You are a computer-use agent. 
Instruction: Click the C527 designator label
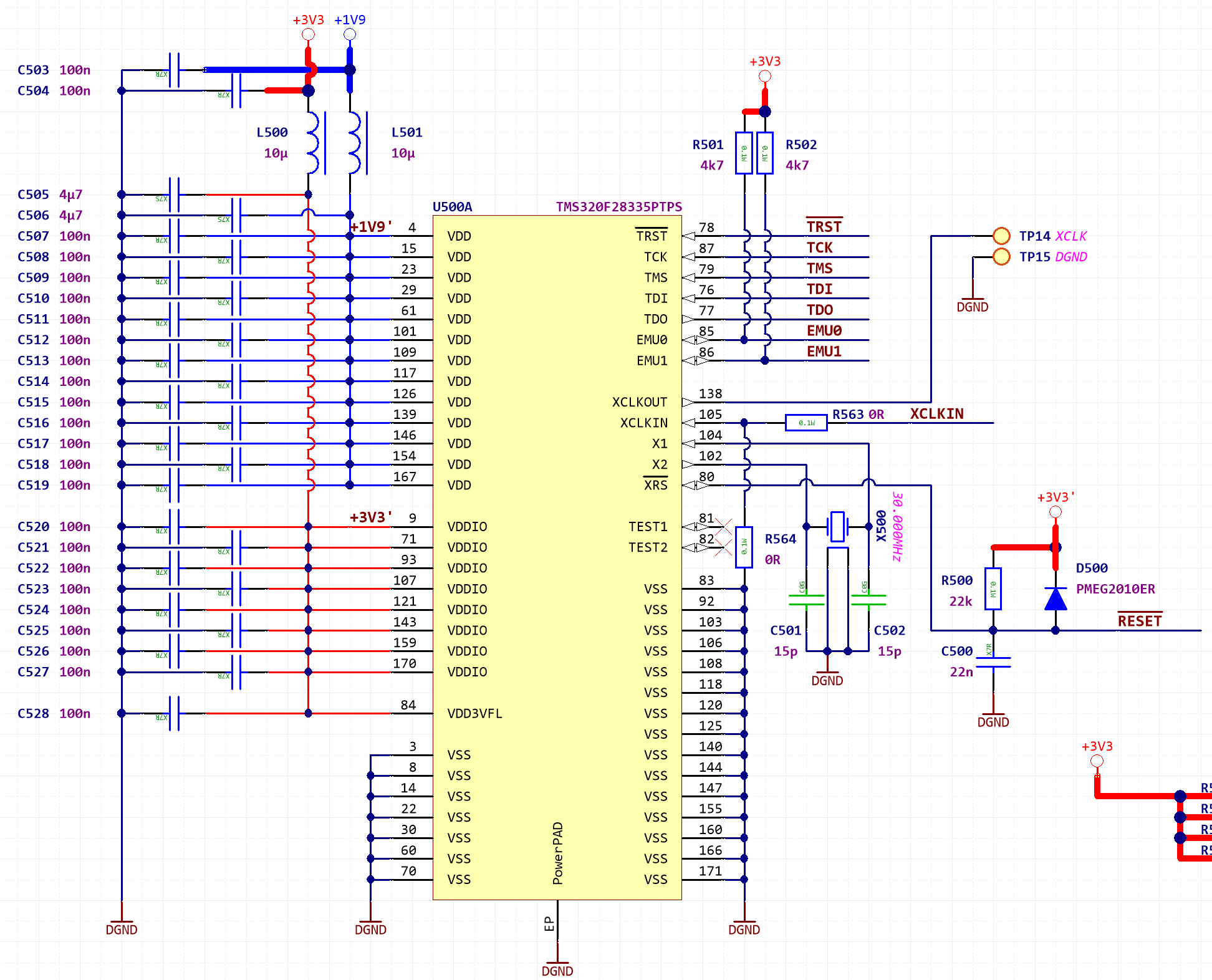click(33, 671)
